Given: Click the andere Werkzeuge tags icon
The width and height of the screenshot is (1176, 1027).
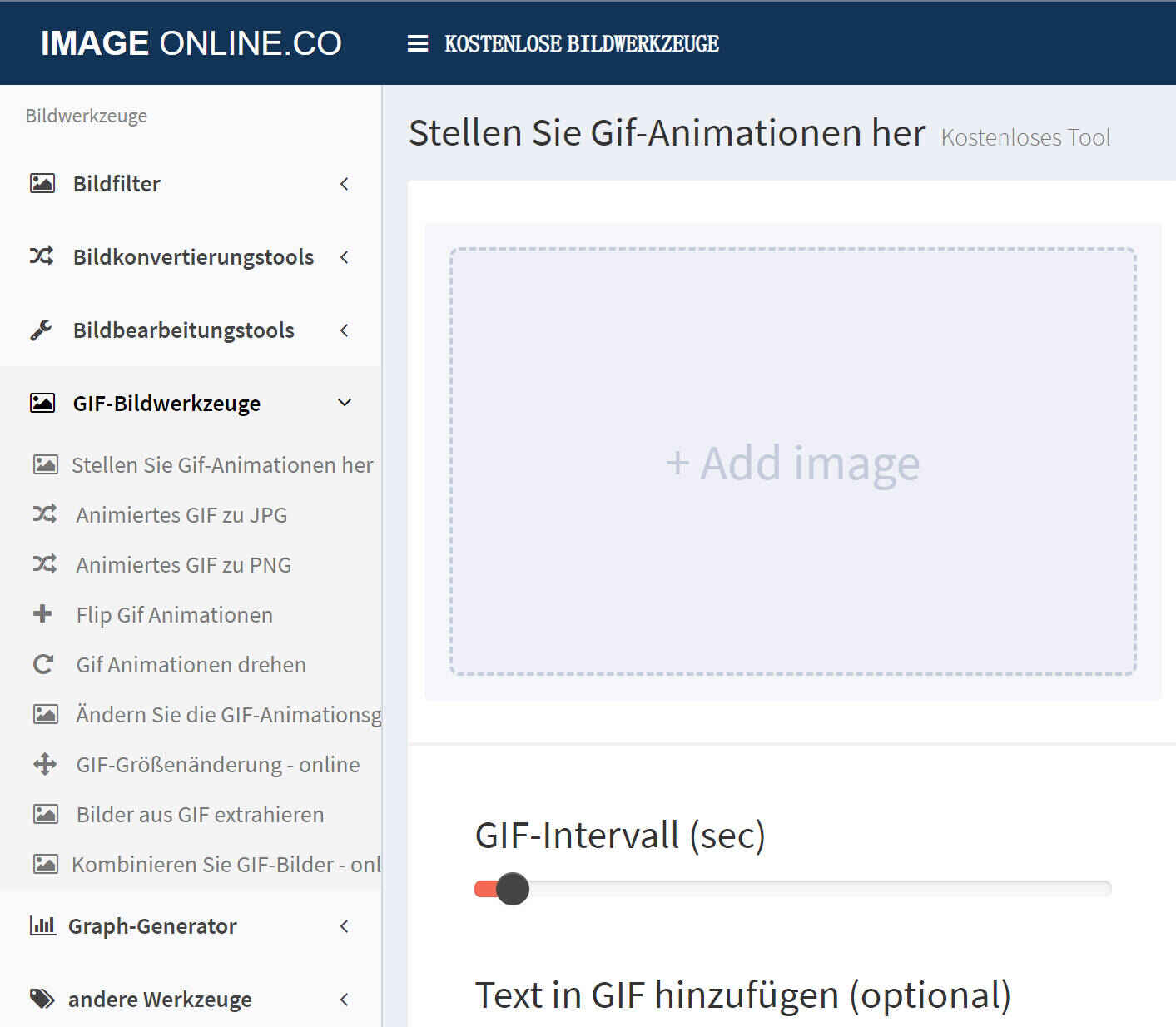Looking at the screenshot, I should tap(42, 999).
